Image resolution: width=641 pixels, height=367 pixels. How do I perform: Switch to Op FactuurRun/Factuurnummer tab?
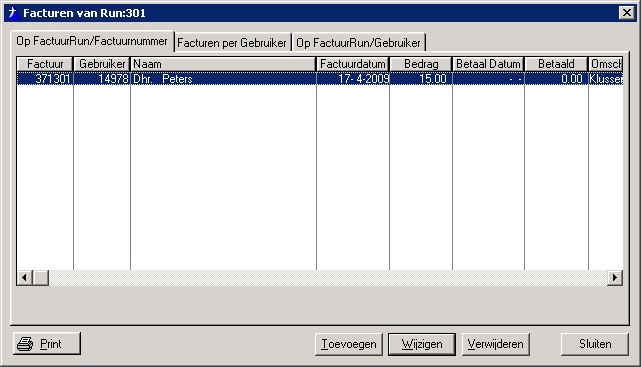pos(92,41)
